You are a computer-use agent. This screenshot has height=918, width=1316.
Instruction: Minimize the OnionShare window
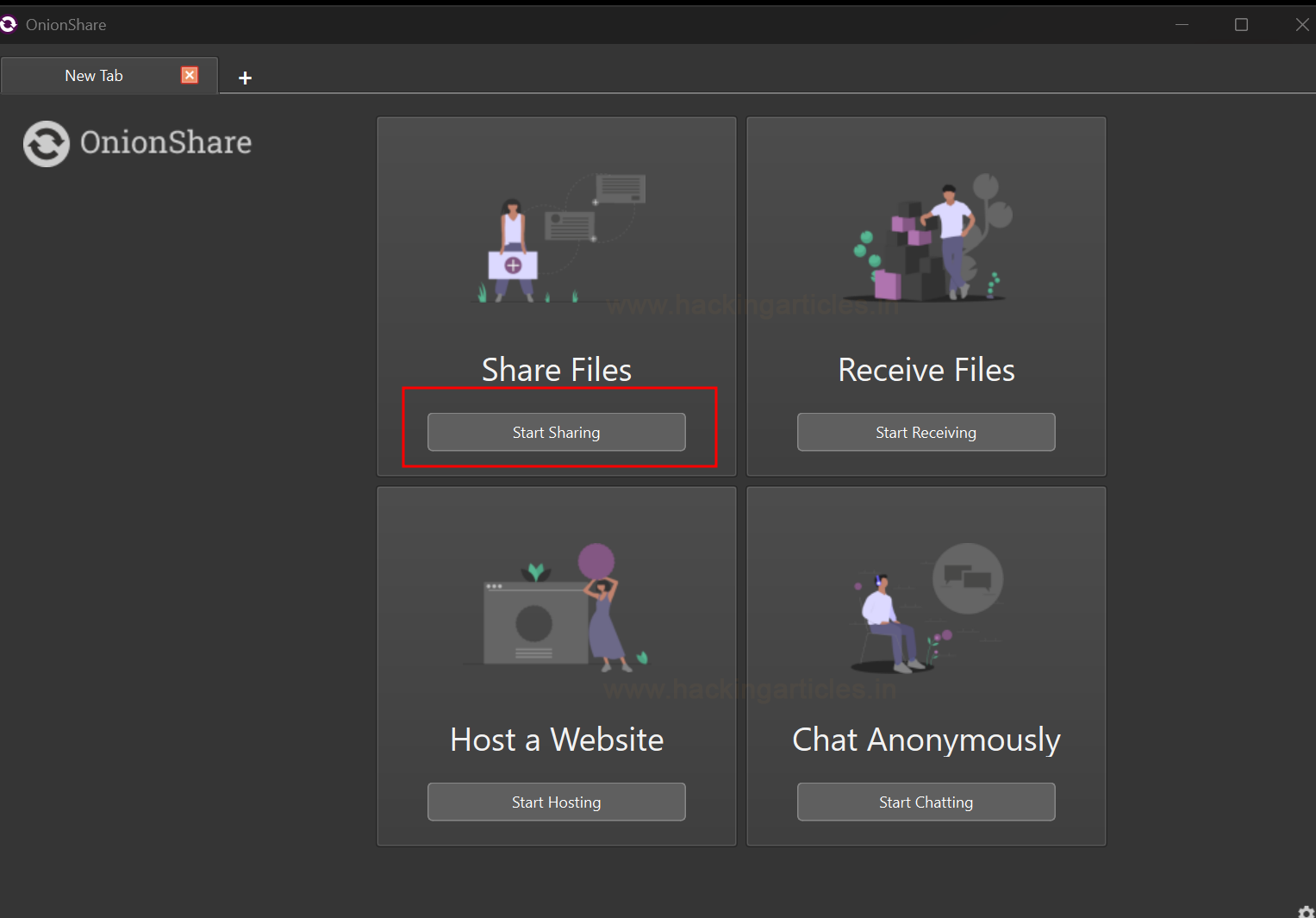(1182, 25)
